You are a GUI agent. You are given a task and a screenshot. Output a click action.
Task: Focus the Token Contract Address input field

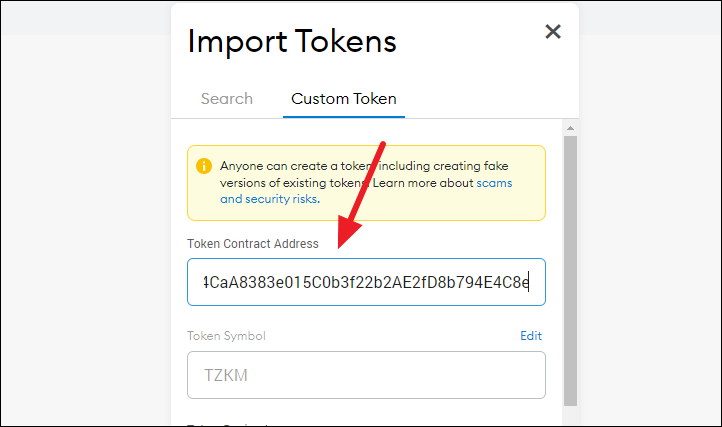click(x=366, y=282)
